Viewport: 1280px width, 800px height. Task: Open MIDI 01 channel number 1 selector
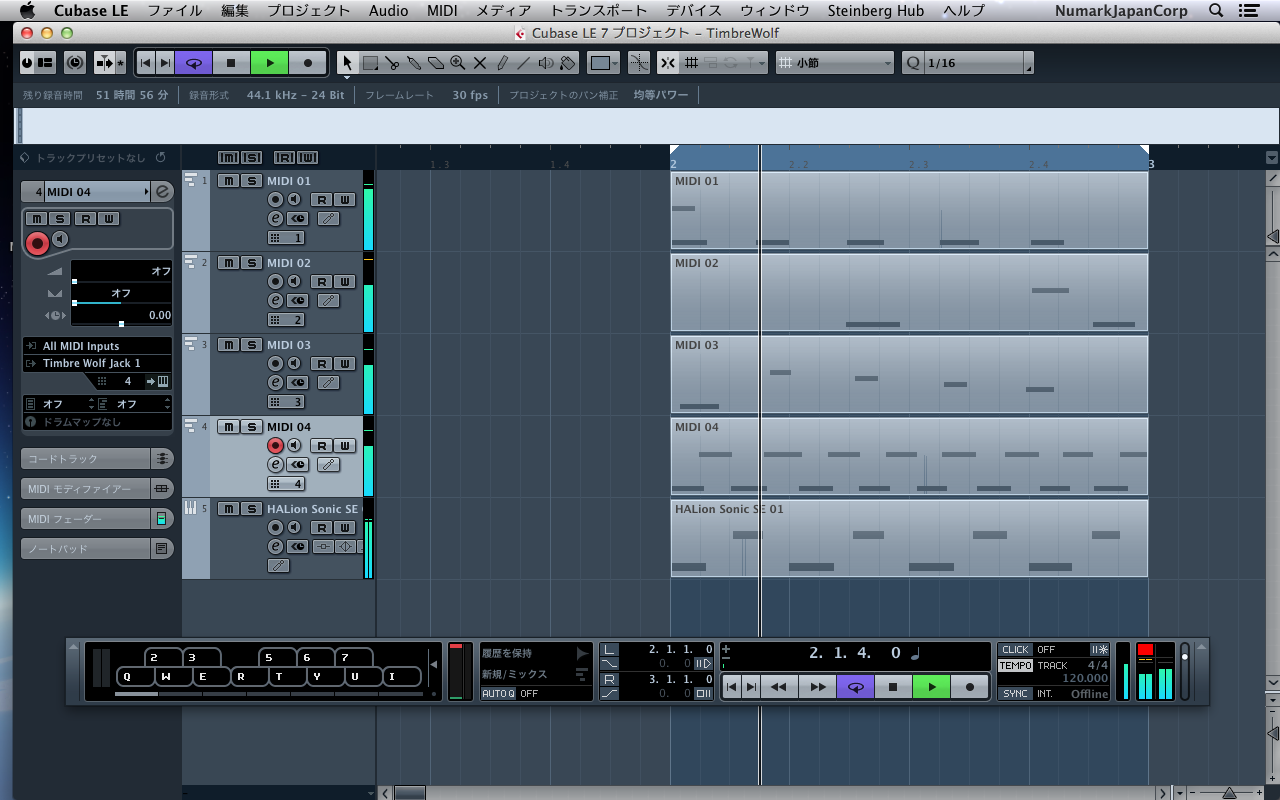click(x=286, y=238)
